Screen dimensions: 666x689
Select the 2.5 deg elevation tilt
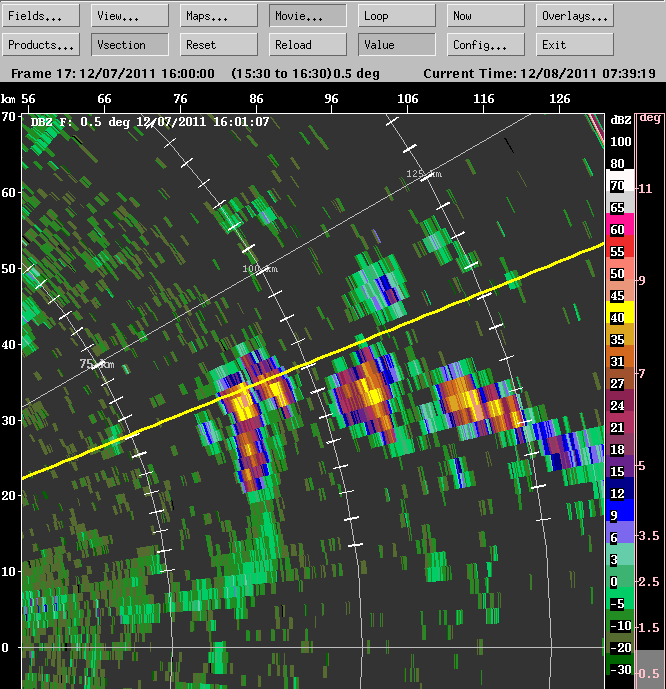click(x=649, y=582)
